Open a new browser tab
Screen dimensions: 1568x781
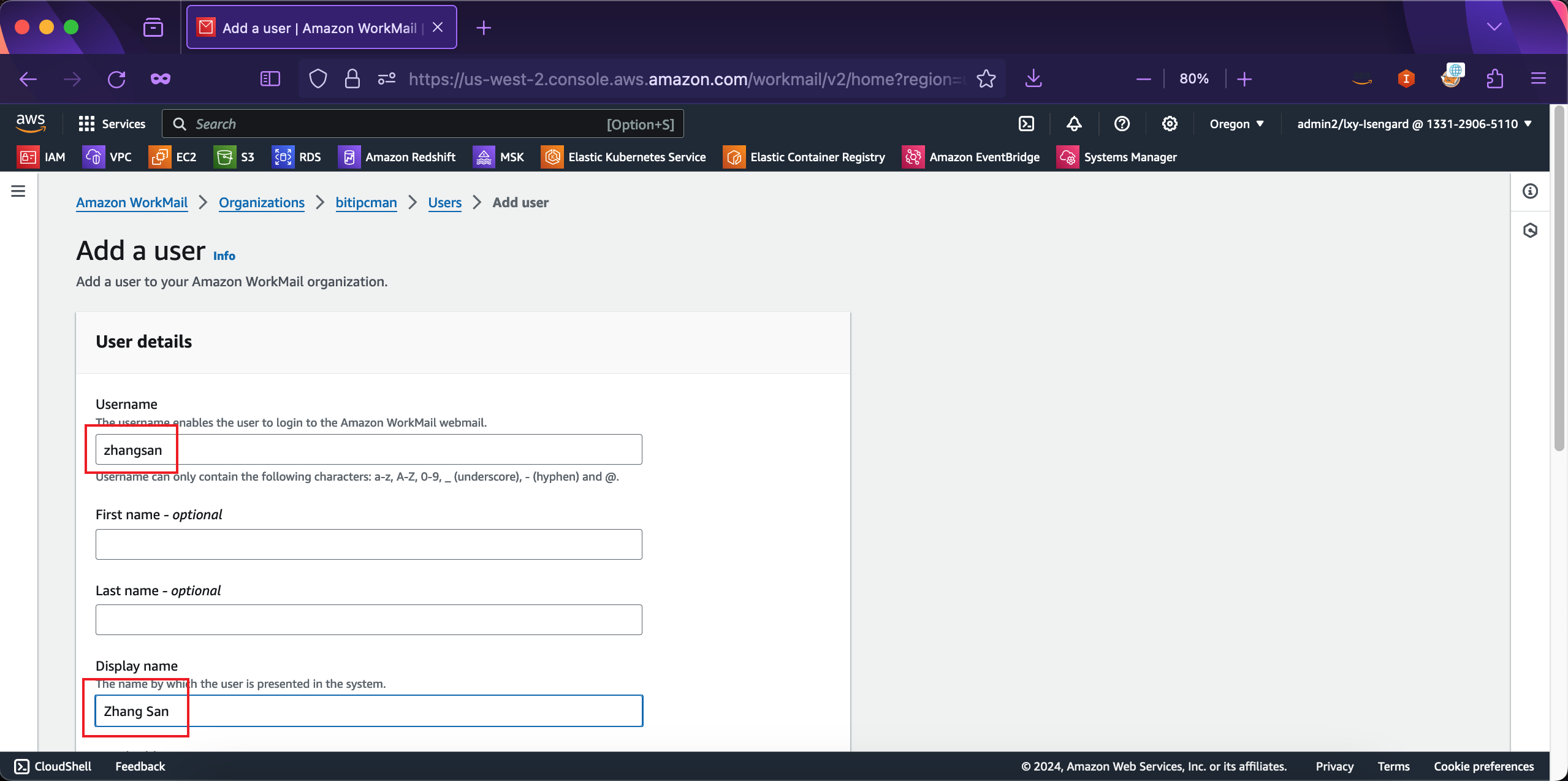pyautogui.click(x=484, y=28)
